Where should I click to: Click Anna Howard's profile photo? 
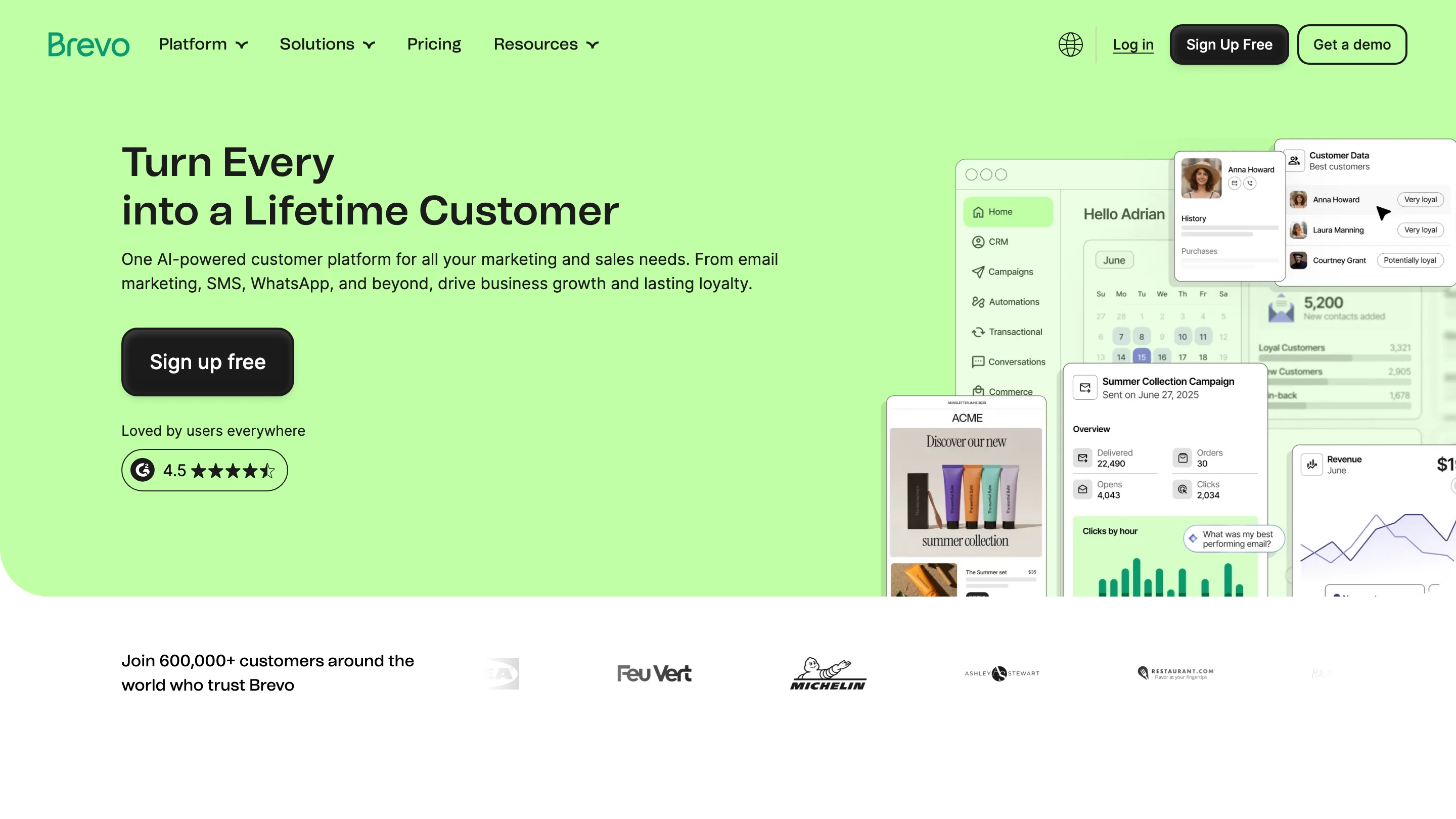point(1201,178)
